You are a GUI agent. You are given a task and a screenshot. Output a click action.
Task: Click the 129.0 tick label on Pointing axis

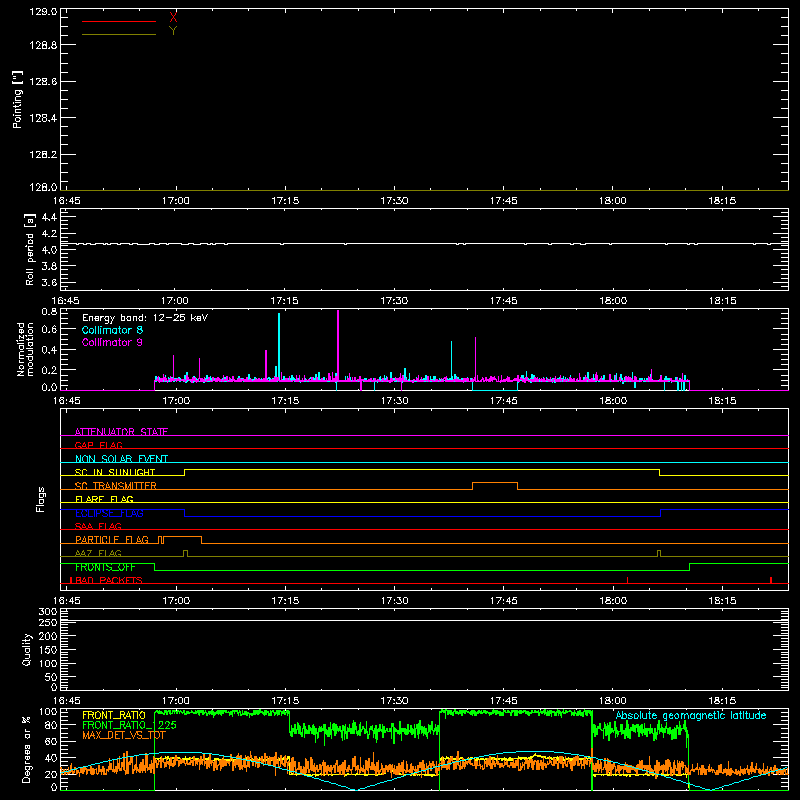[x=43, y=12]
